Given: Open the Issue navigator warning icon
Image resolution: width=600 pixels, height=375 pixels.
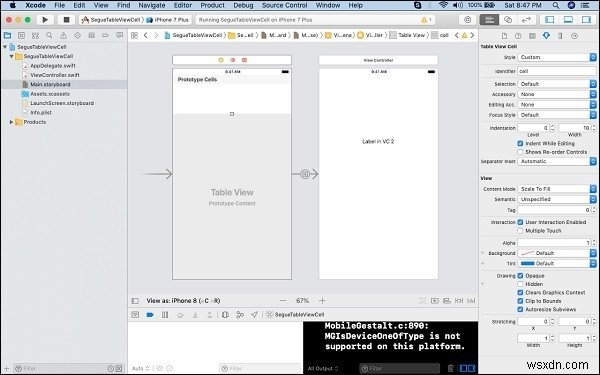Looking at the screenshot, I should click(64, 36).
